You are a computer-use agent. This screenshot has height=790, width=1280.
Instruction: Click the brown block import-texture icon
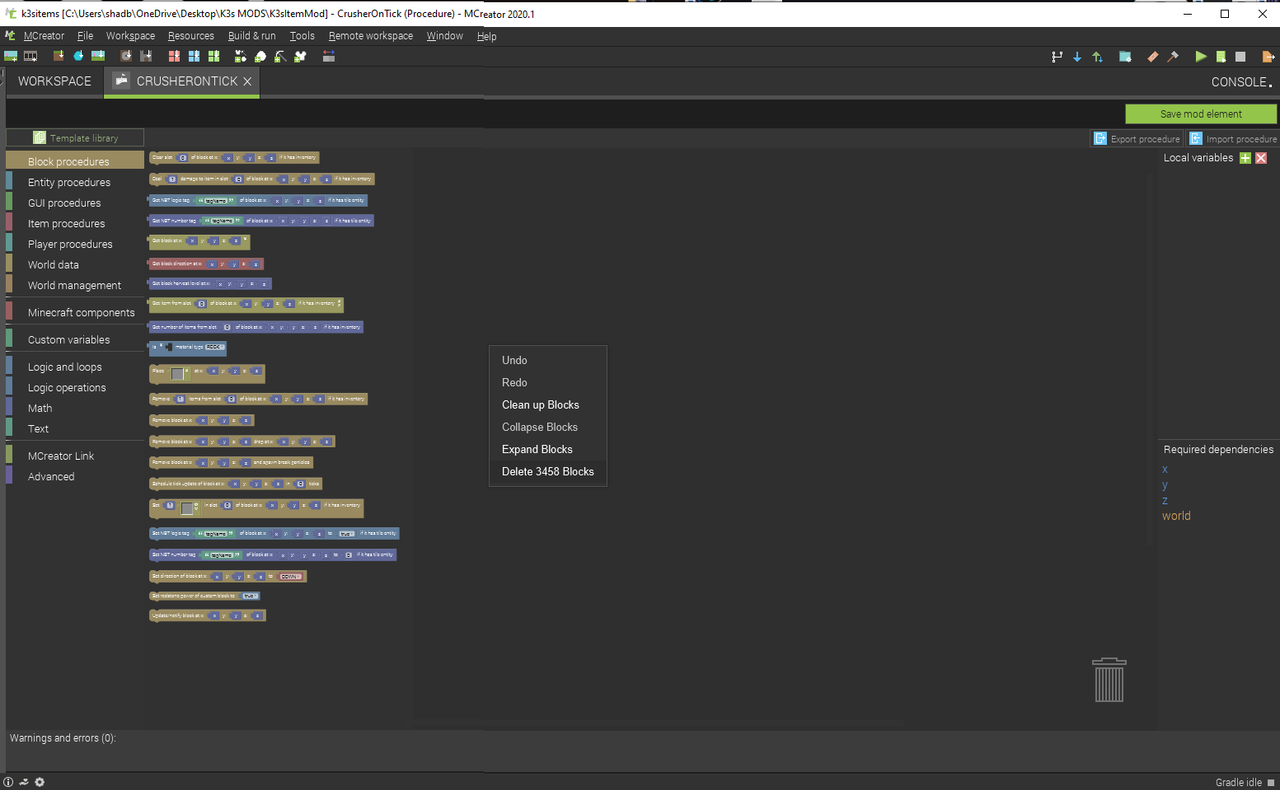coord(58,56)
